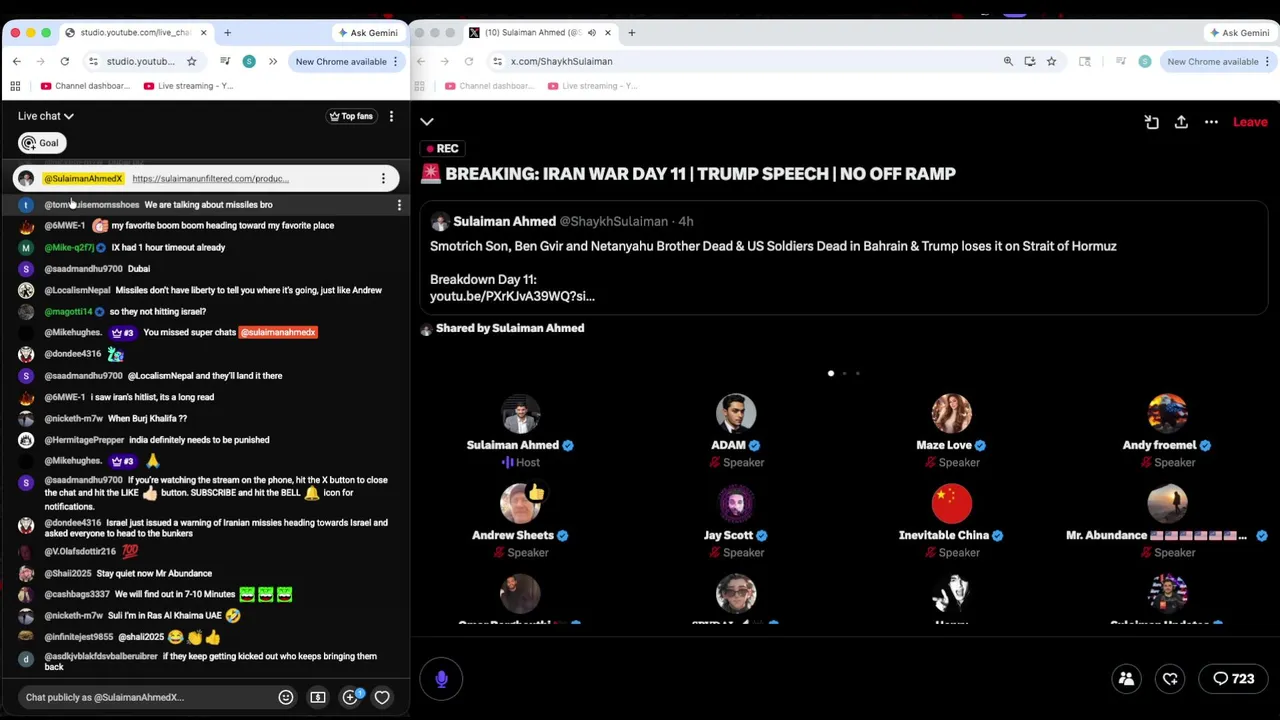Open the youtu.be breakdown link in post
The height and width of the screenshot is (720, 1280).
click(512, 296)
